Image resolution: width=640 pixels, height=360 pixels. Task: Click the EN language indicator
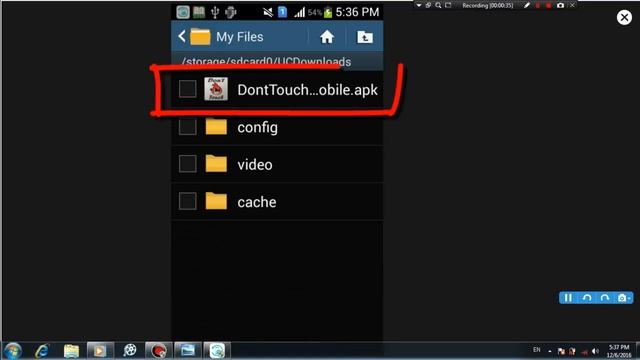coord(537,350)
